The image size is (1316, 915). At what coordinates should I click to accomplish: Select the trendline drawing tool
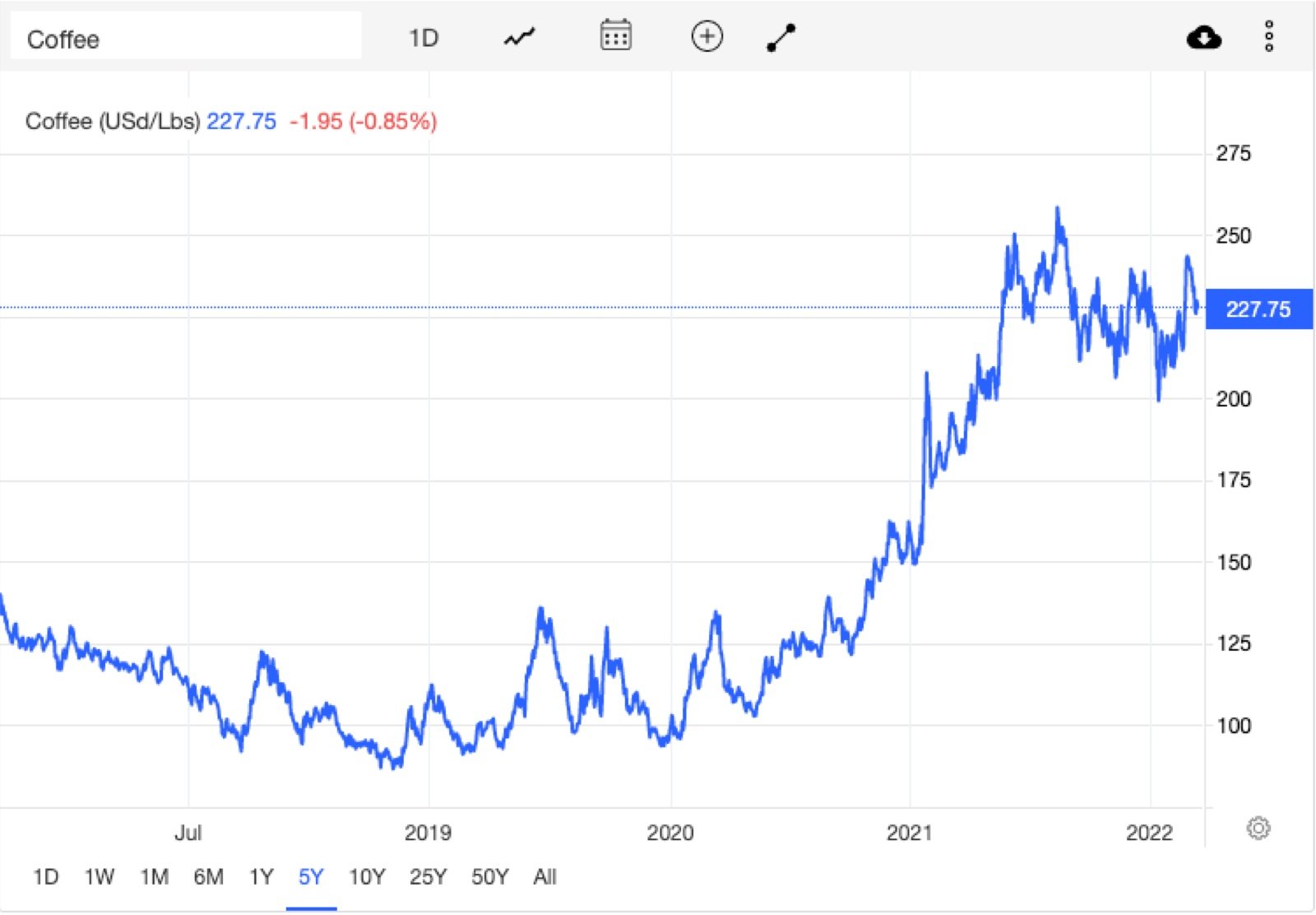pos(781,36)
